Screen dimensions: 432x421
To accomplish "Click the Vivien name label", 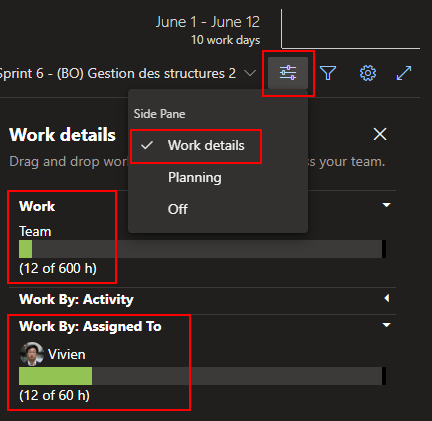I will [67, 354].
